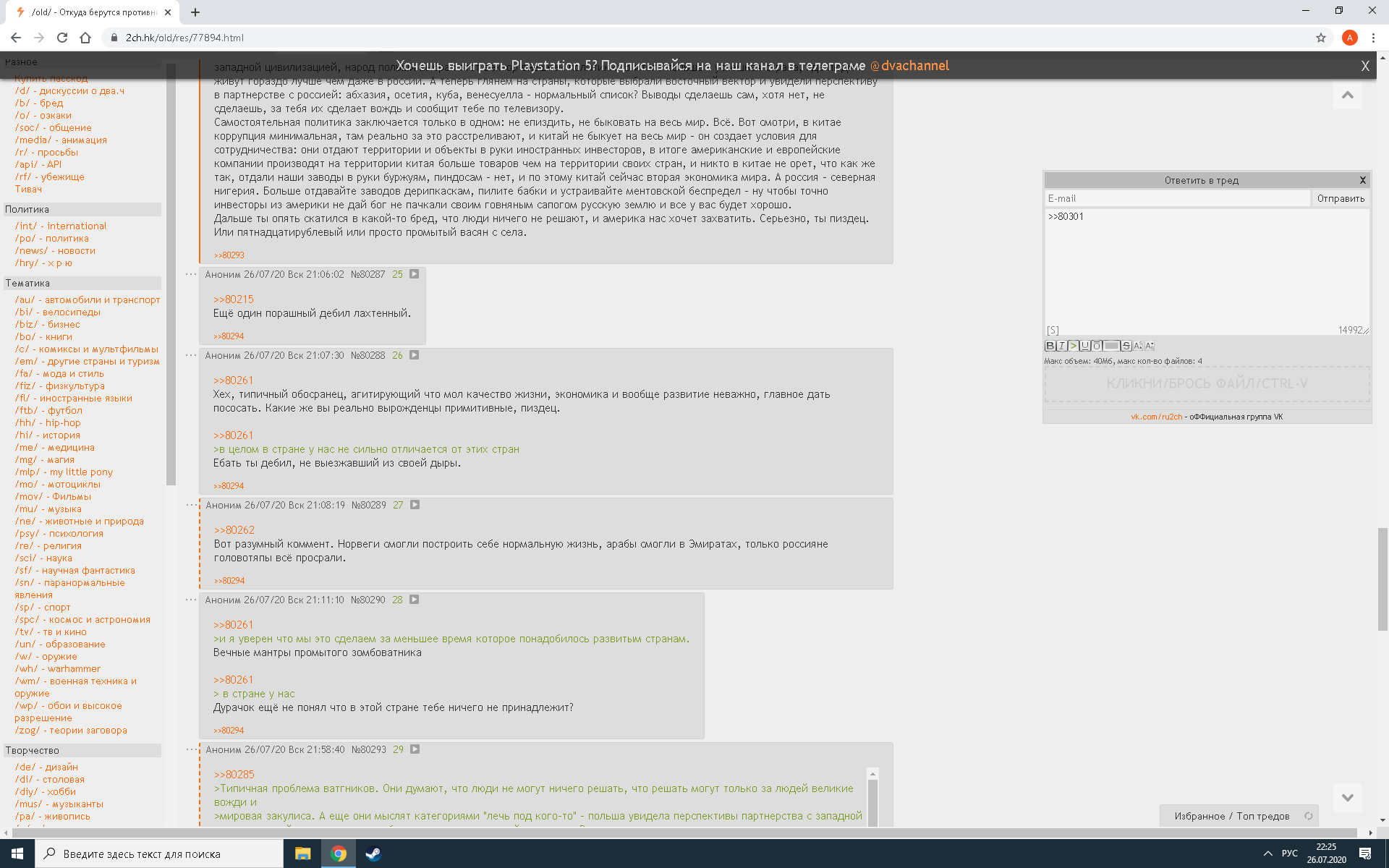This screenshot has width=1389, height=868.
Task: Apply spoiler formatting with gray button
Action: 1111,346
